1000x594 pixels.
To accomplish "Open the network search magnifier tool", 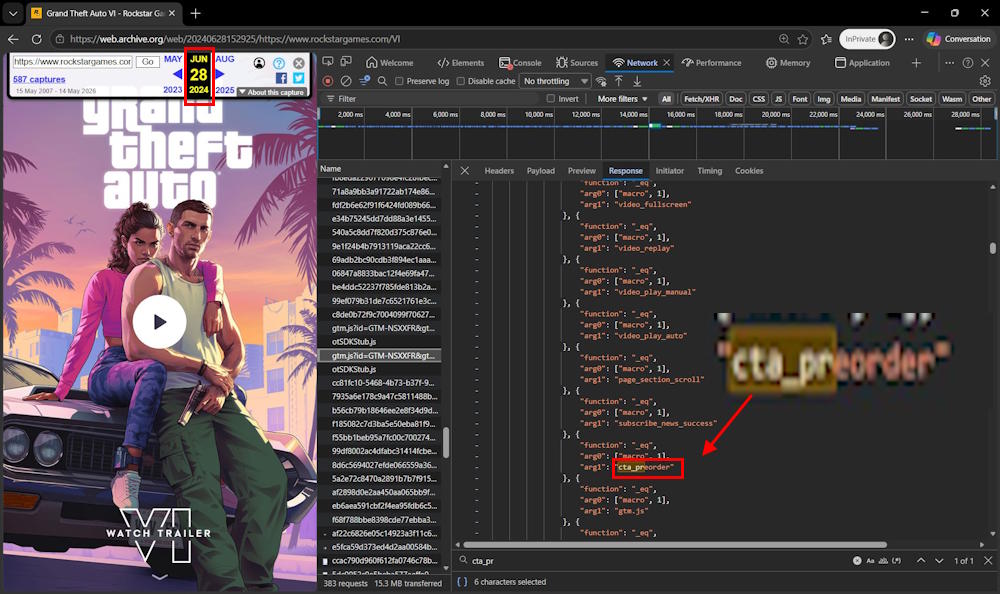I will 382,81.
